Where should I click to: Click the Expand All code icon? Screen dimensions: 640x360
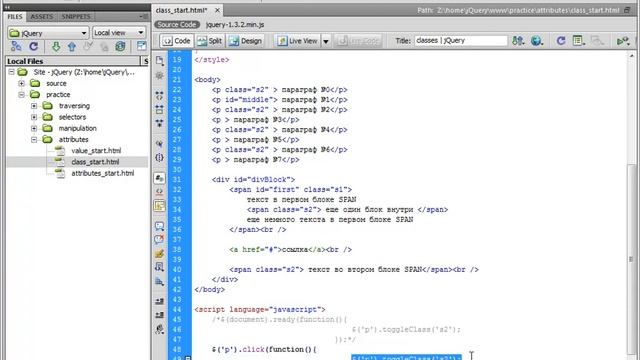click(160, 122)
